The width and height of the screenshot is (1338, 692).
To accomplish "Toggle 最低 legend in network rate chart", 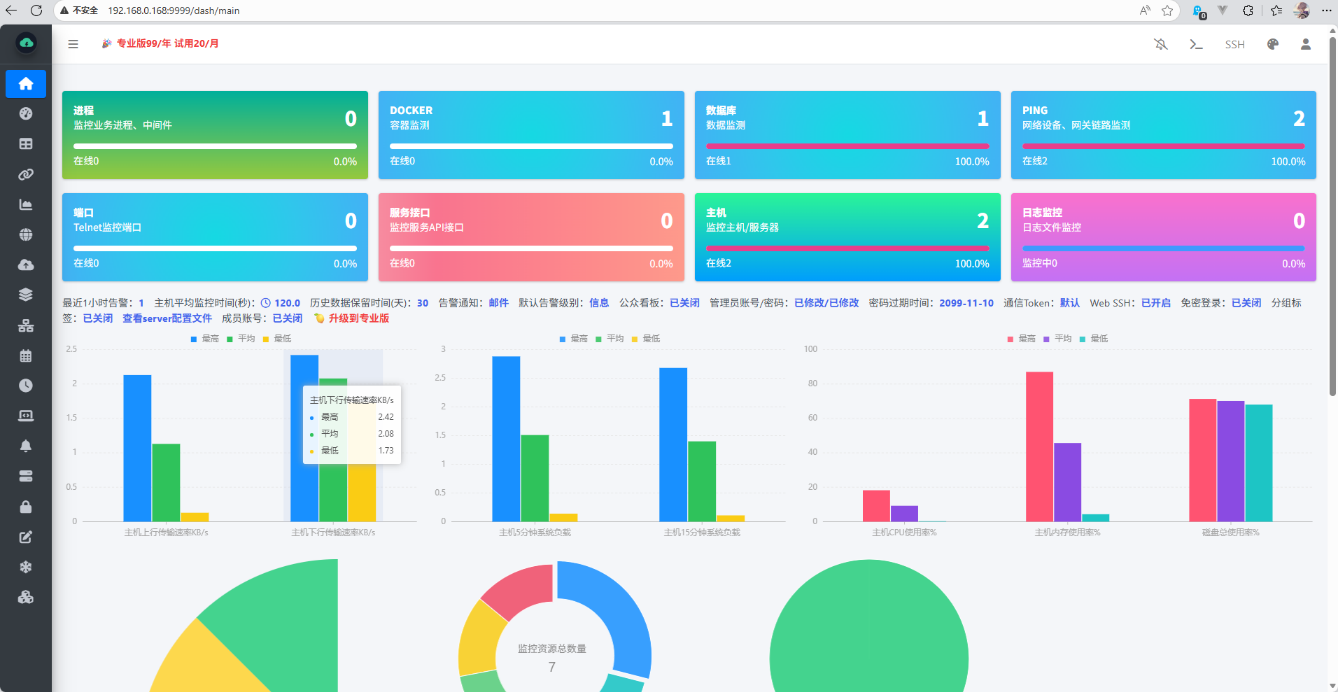I will click(x=275, y=339).
